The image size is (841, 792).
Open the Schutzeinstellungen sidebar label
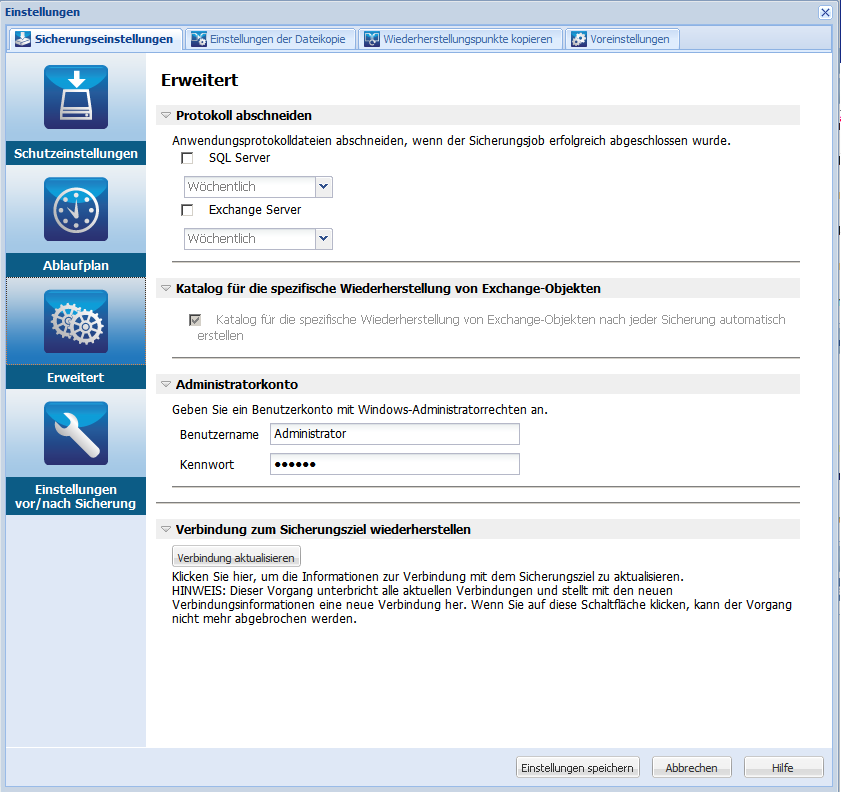tap(76, 153)
